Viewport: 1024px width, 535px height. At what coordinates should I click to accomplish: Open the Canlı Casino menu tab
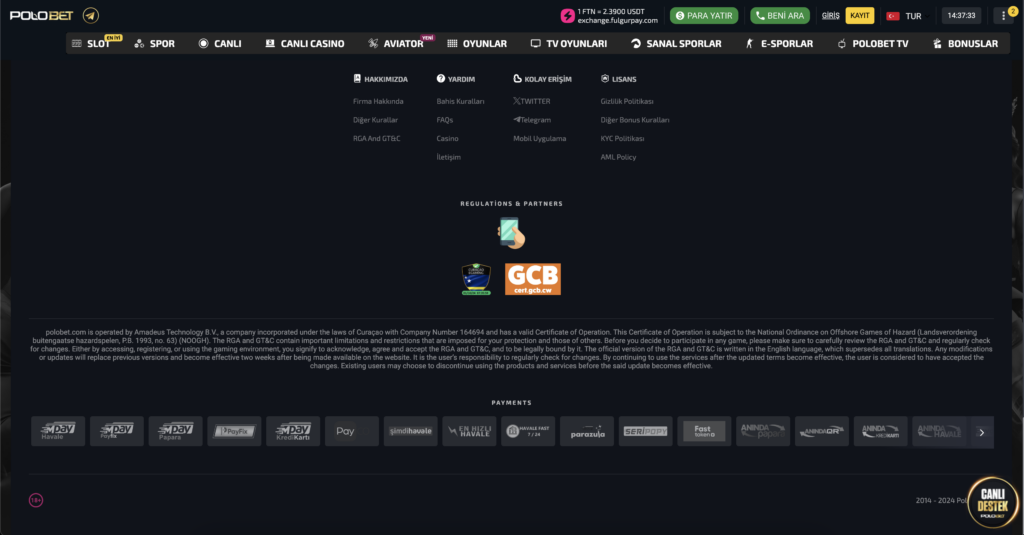(x=305, y=44)
